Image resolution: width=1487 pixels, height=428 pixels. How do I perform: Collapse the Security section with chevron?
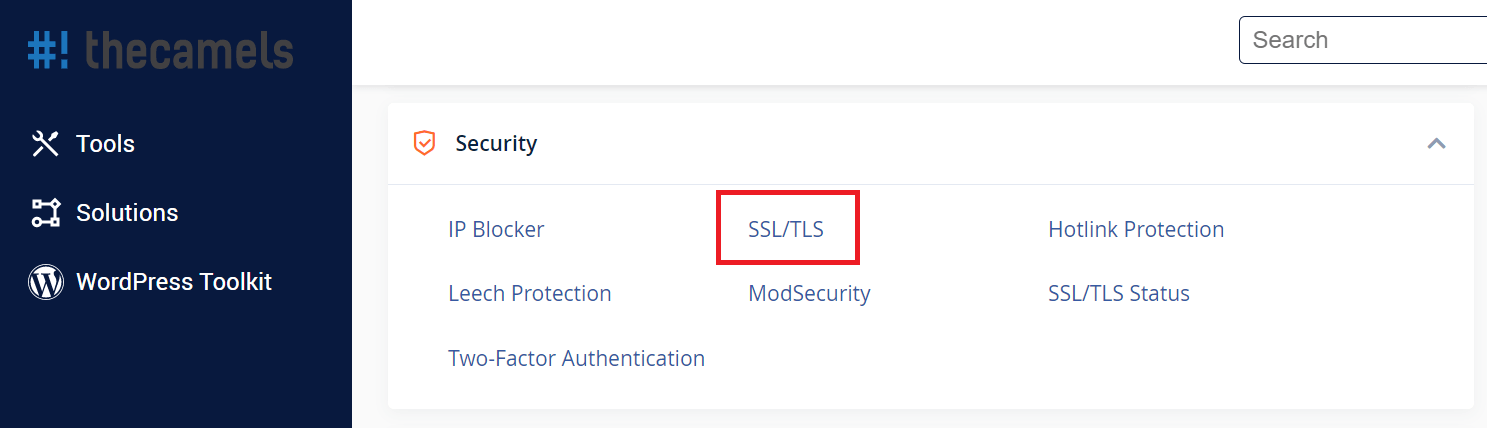(1437, 144)
